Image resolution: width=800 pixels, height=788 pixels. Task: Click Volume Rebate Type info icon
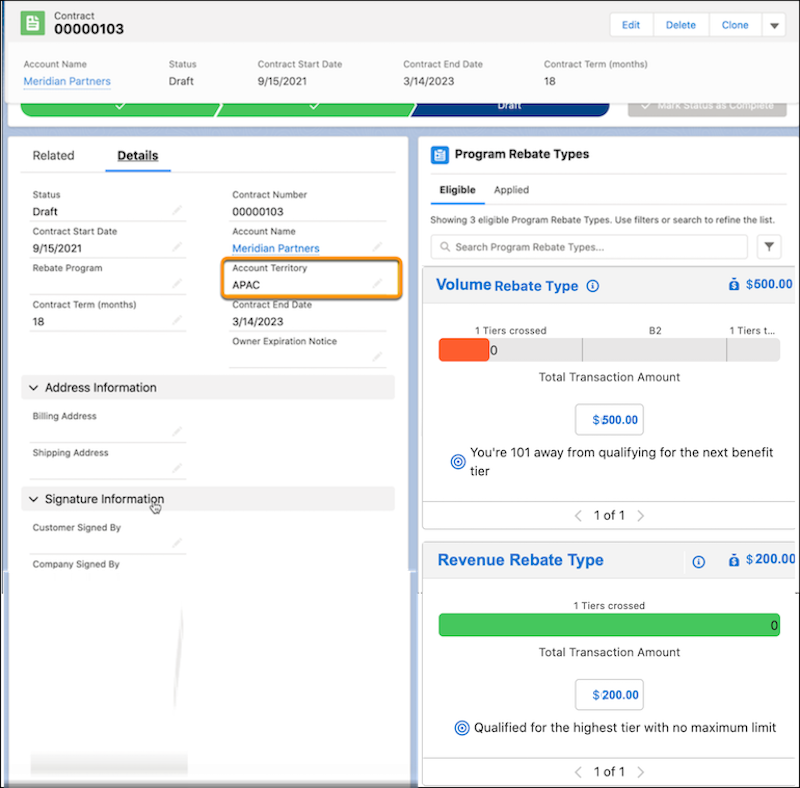[x=593, y=286]
